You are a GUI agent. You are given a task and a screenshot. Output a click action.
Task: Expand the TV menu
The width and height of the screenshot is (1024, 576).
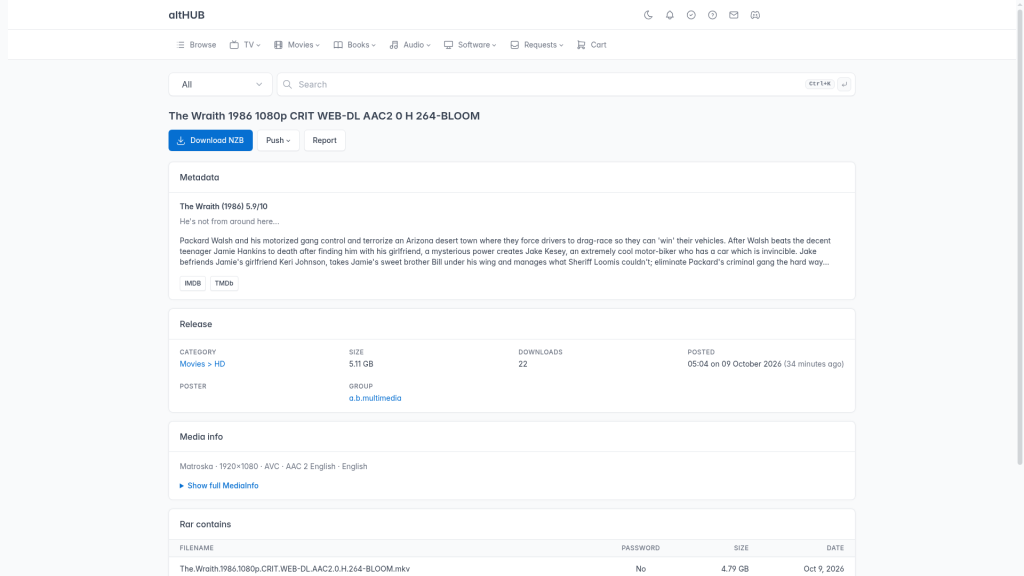coord(245,45)
